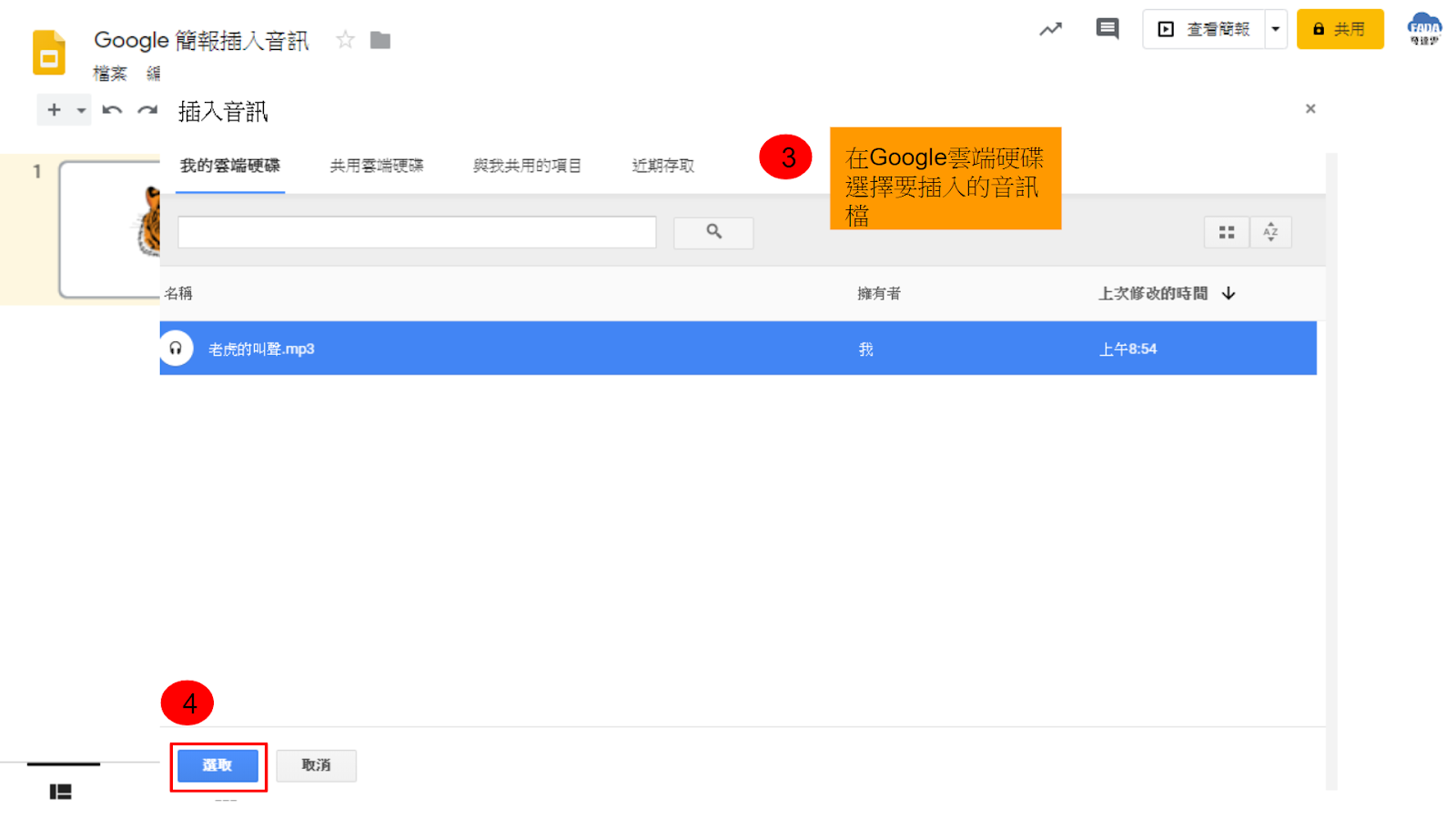The width and height of the screenshot is (1456, 819).
Task: Select slide 1 thumbnail
Action: click(x=110, y=229)
